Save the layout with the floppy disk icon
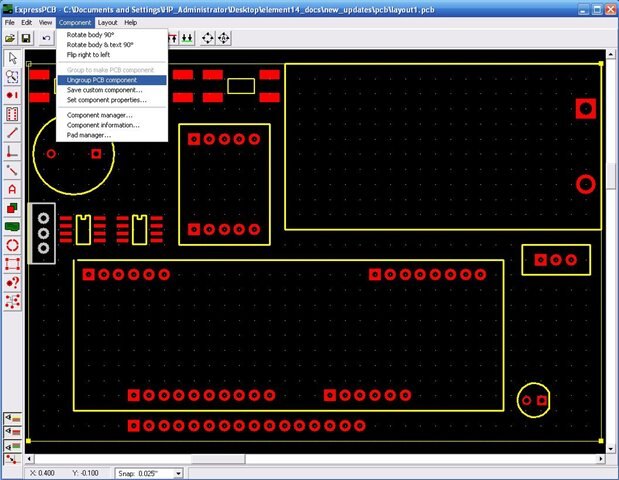This screenshot has width=619, height=480. 27,38
